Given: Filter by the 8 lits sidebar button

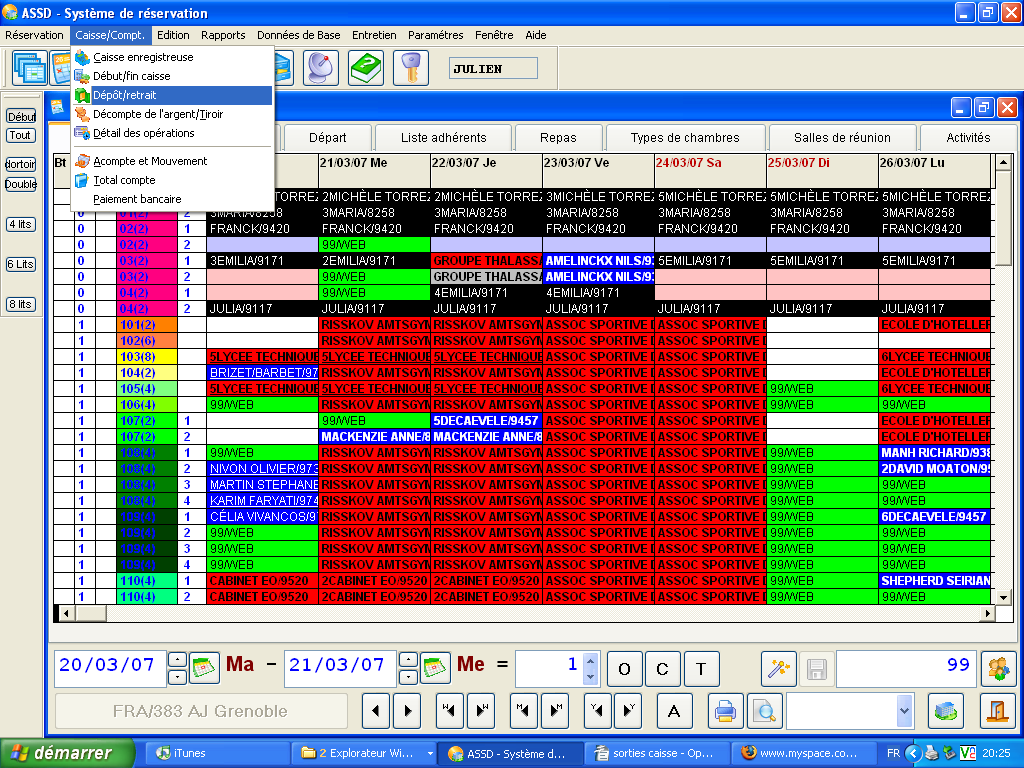Looking at the screenshot, I should point(21,304).
